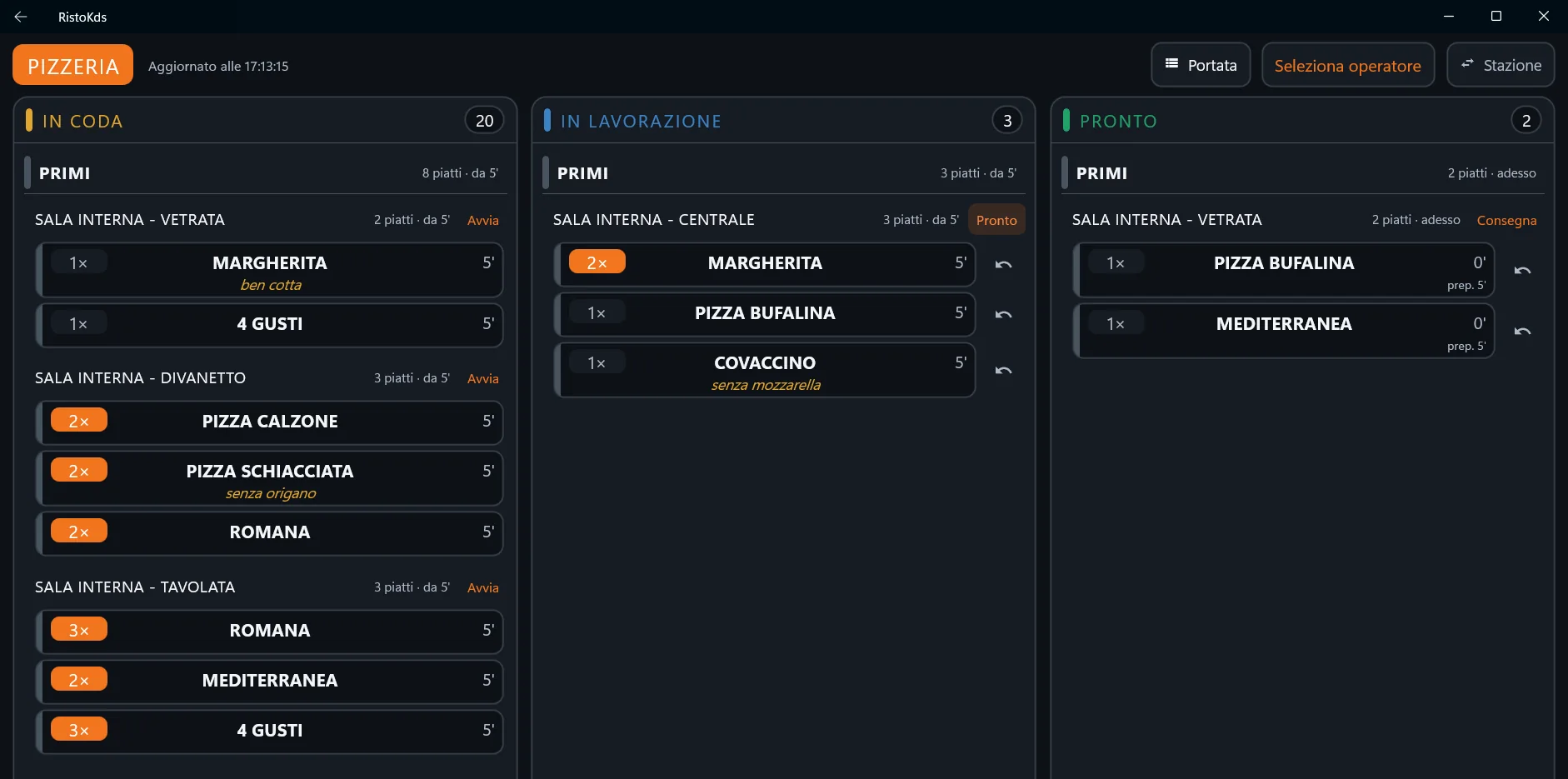The height and width of the screenshot is (779, 1568).
Task: Select the 1× 4 Gusti card
Action: tap(270, 325)
